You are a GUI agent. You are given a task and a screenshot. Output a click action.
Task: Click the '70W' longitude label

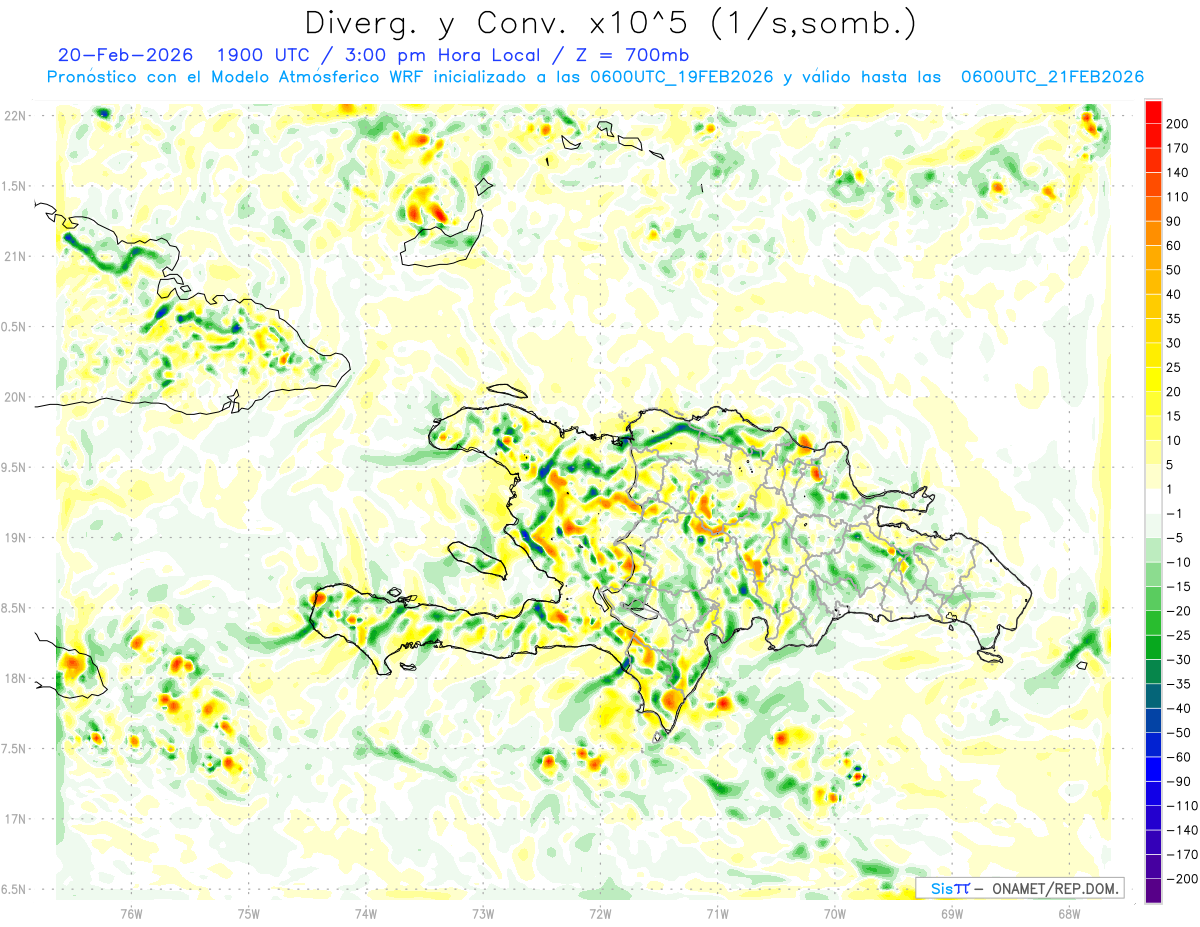pos(834,912)
